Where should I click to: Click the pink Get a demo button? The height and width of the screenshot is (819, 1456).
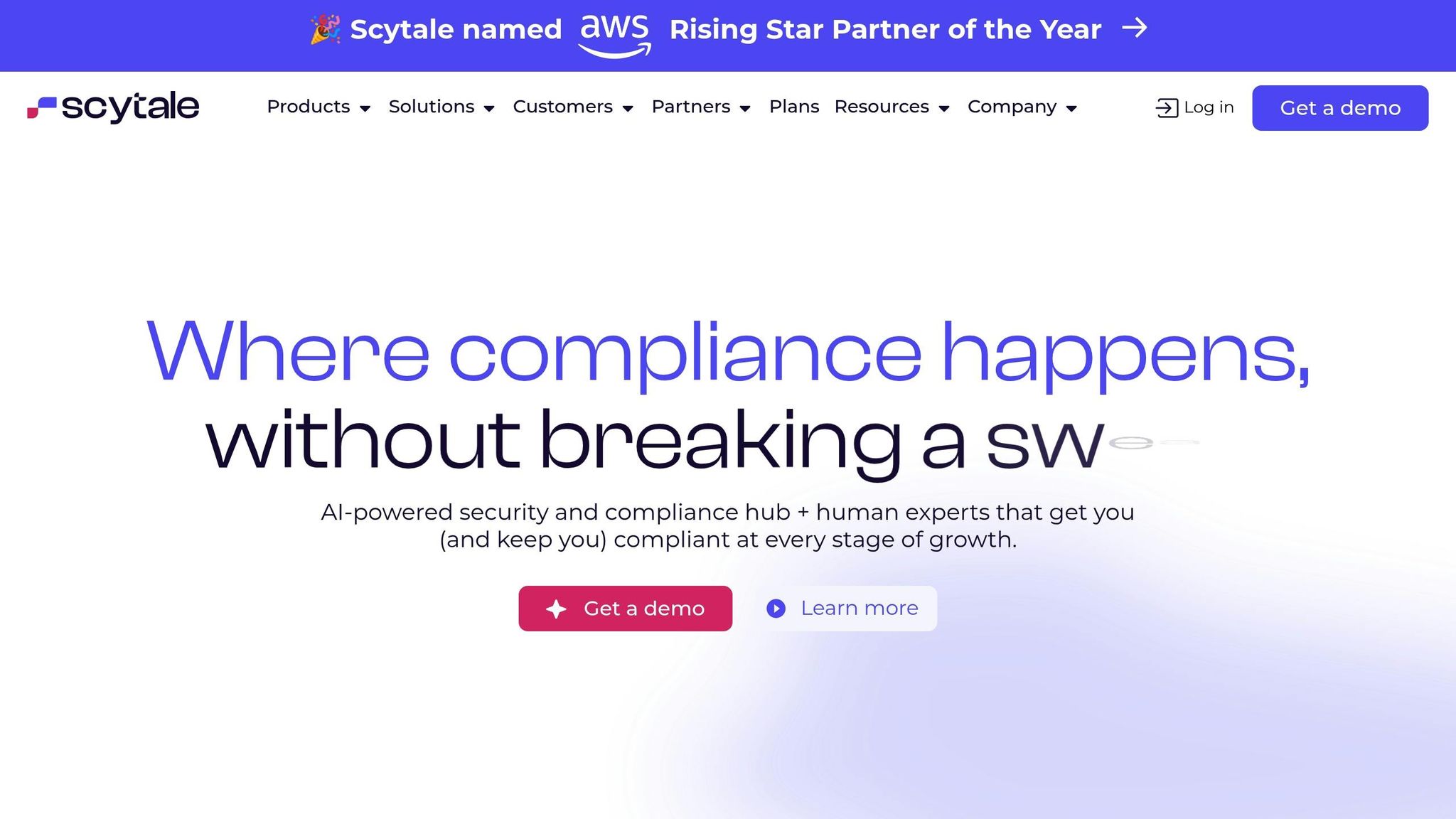tap(625, 609)
